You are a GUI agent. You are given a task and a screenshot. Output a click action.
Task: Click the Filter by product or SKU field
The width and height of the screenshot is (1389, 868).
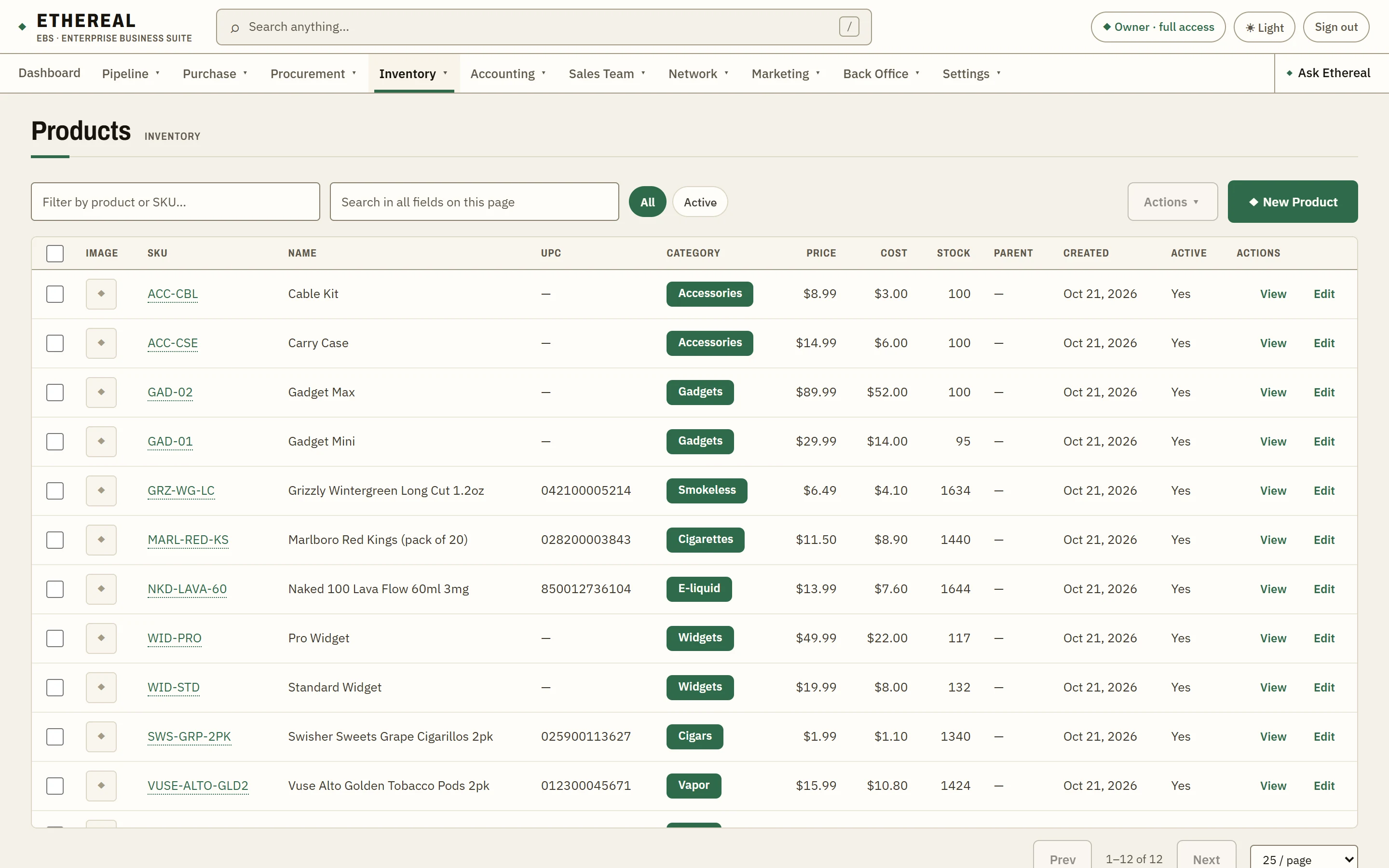pos(175,202)
